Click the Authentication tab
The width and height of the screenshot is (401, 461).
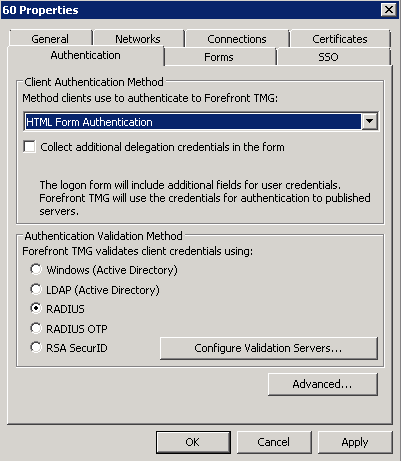point(86,55)
